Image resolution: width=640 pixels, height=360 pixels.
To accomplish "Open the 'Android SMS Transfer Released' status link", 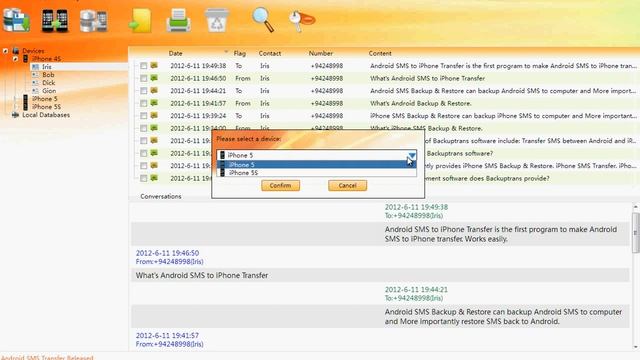I will point(47,357).
